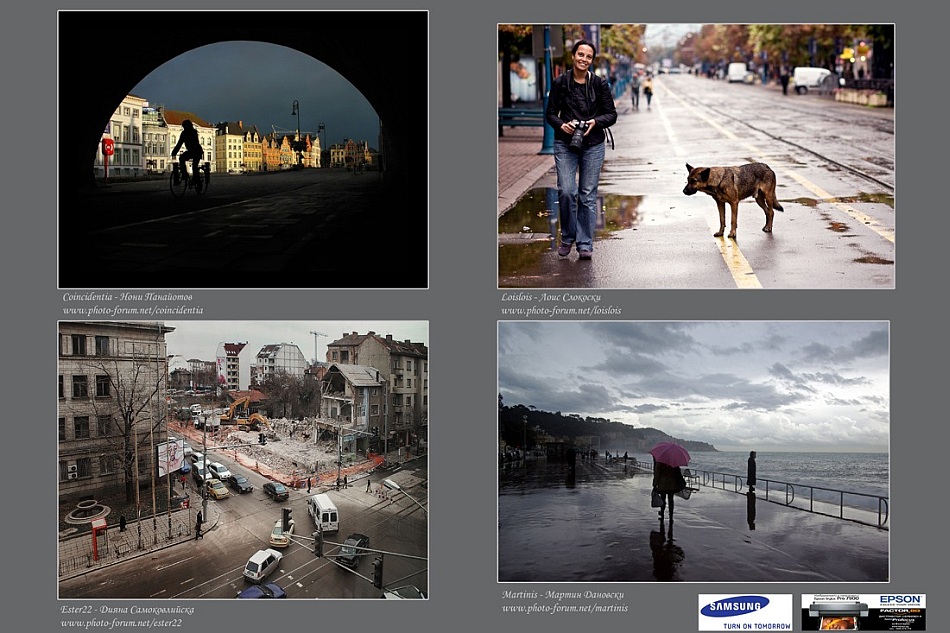Click the Ester22 author caption
The height and width of the screenshot is (633, 950).
(x=127, y=609)
